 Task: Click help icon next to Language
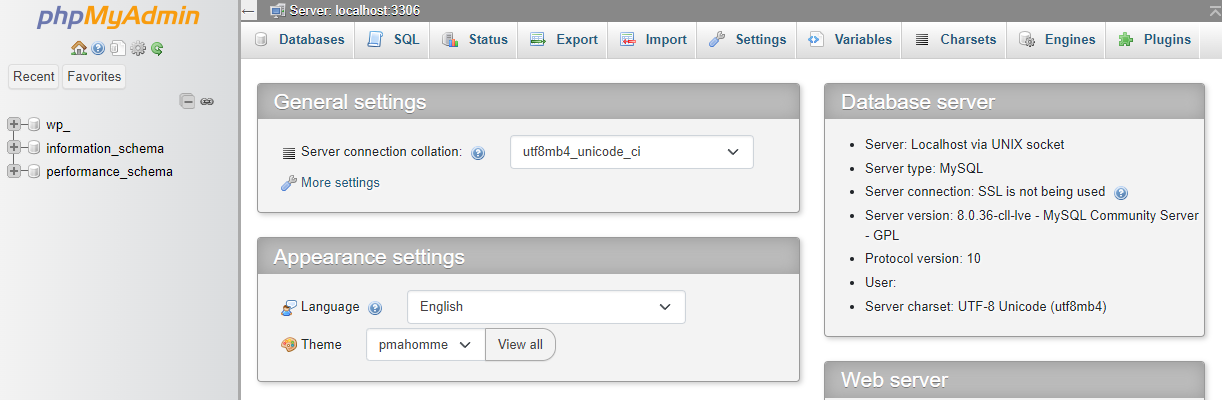click(x=375, y=308)
